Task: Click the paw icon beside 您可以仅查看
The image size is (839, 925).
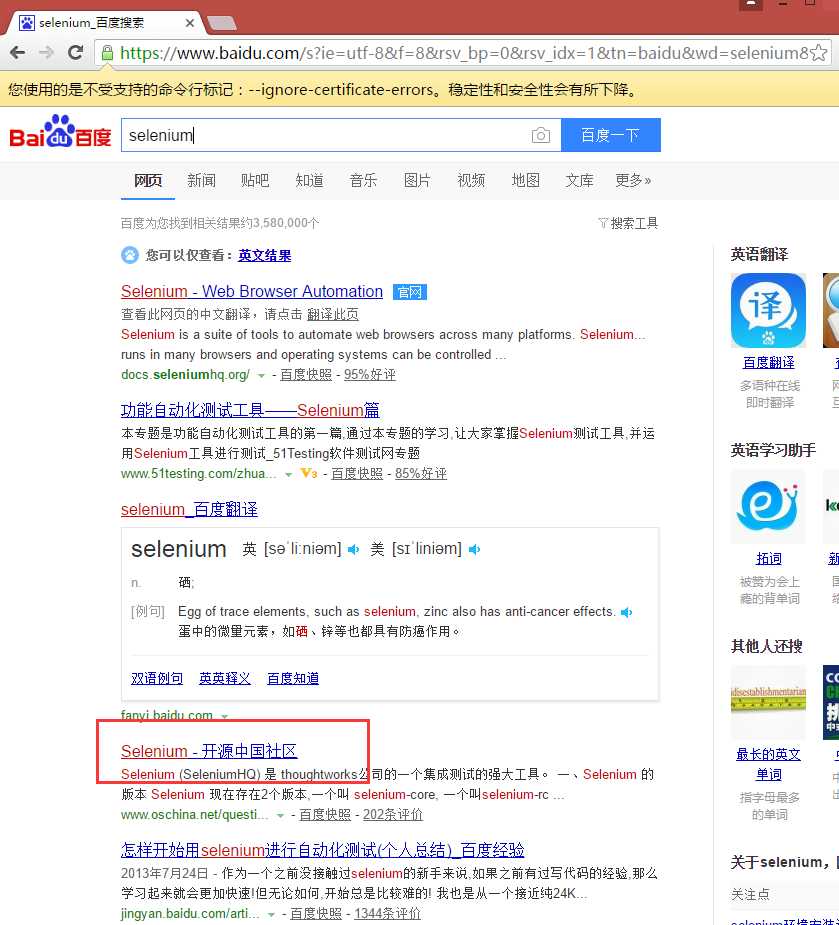Action: 130,255
